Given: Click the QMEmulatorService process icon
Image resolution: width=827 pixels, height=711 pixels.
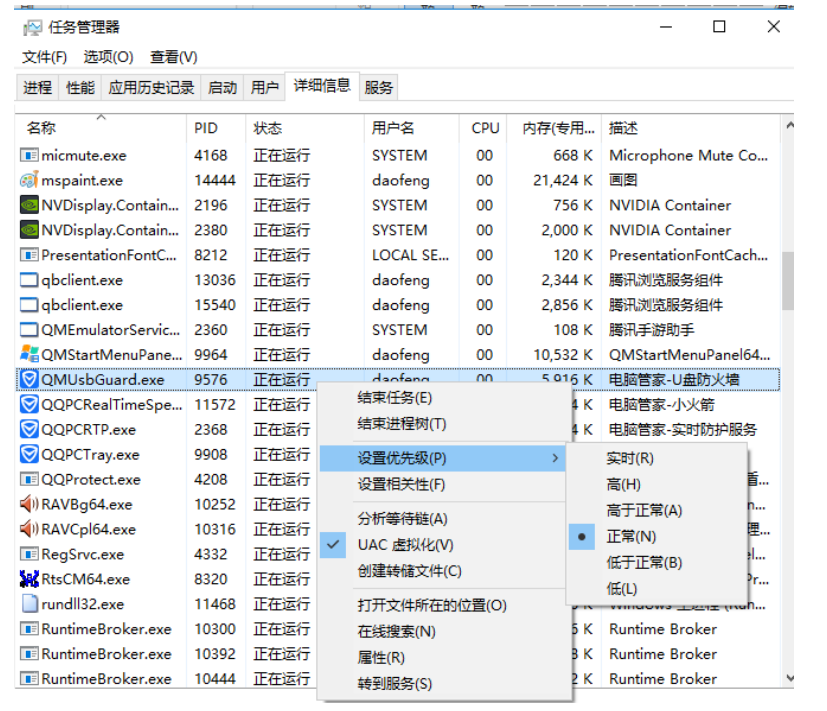Looking at the screenshot, I should click(29, 329).
